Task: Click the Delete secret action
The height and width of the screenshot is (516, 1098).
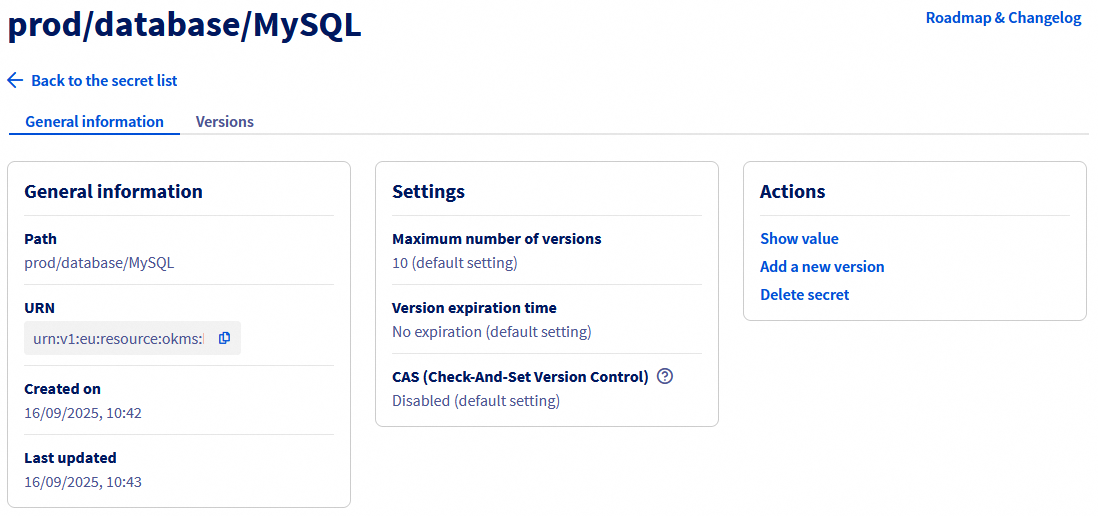Action: [x=804, y=295]
